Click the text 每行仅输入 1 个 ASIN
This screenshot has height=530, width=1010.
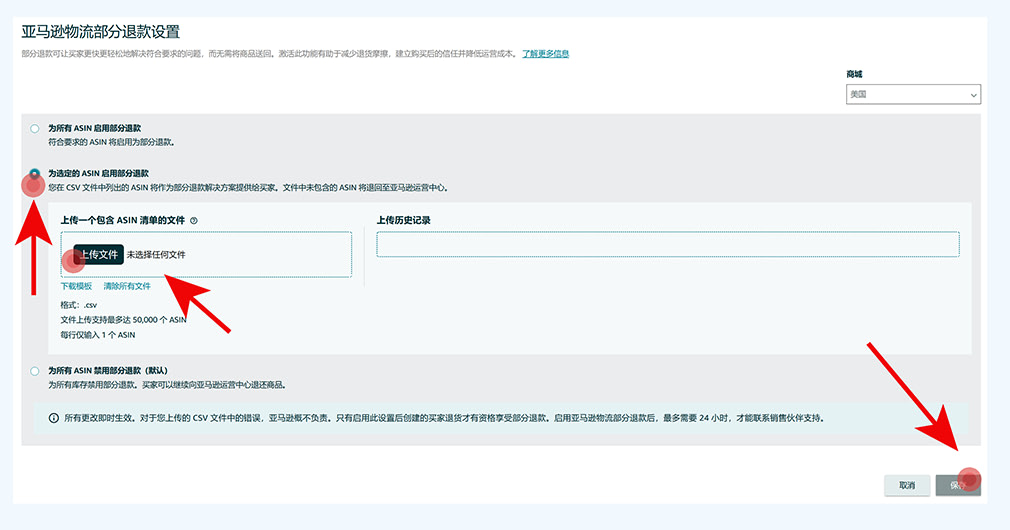pyautogui.click(x=98, y=335)
